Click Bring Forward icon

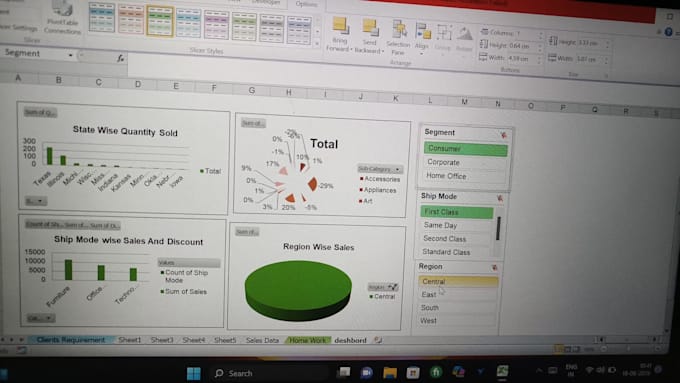pyautogui.click(x=341, y=26)
